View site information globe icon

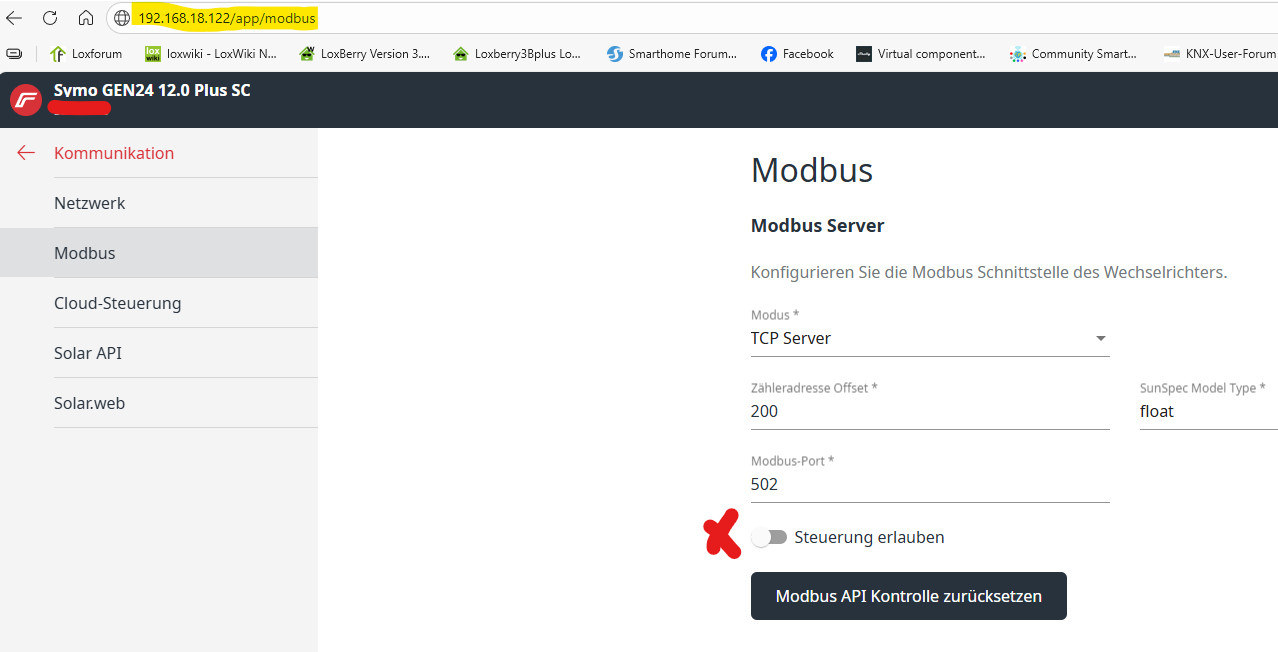coord(122,18)
